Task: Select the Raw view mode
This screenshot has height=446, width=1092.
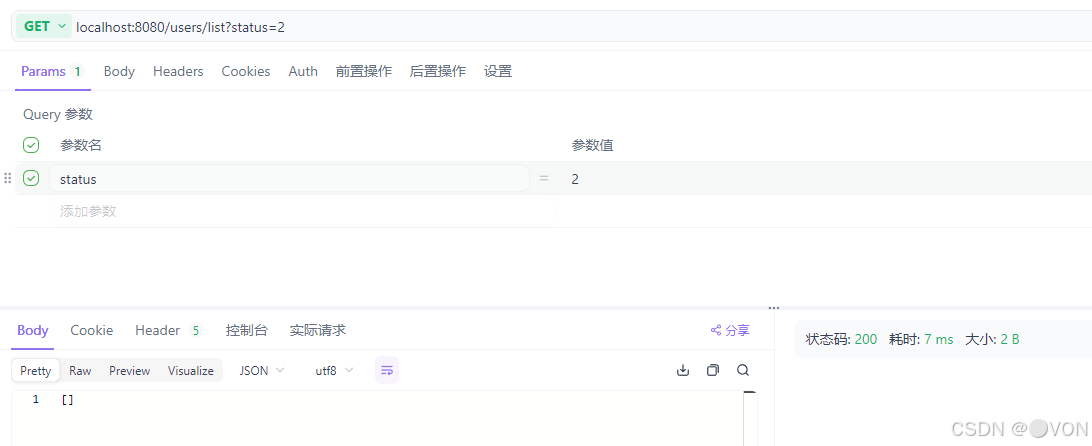Action: pos(80,371)
